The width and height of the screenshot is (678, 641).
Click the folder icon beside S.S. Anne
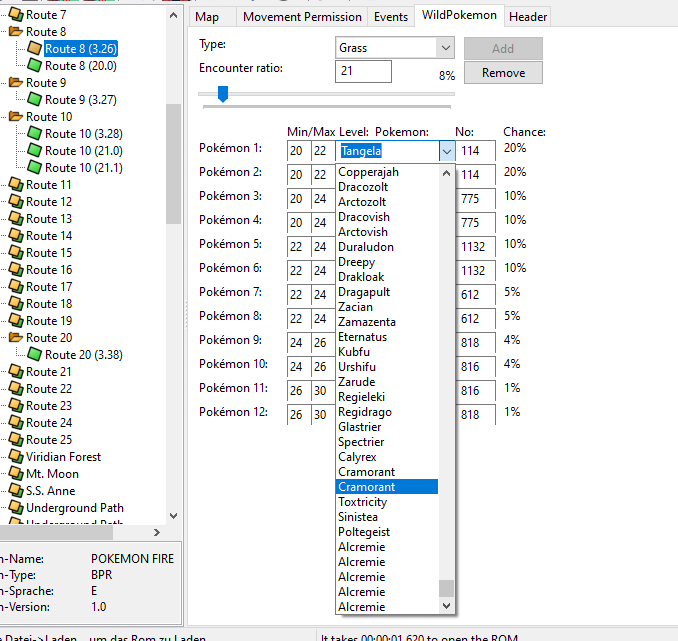coord(16,491)
